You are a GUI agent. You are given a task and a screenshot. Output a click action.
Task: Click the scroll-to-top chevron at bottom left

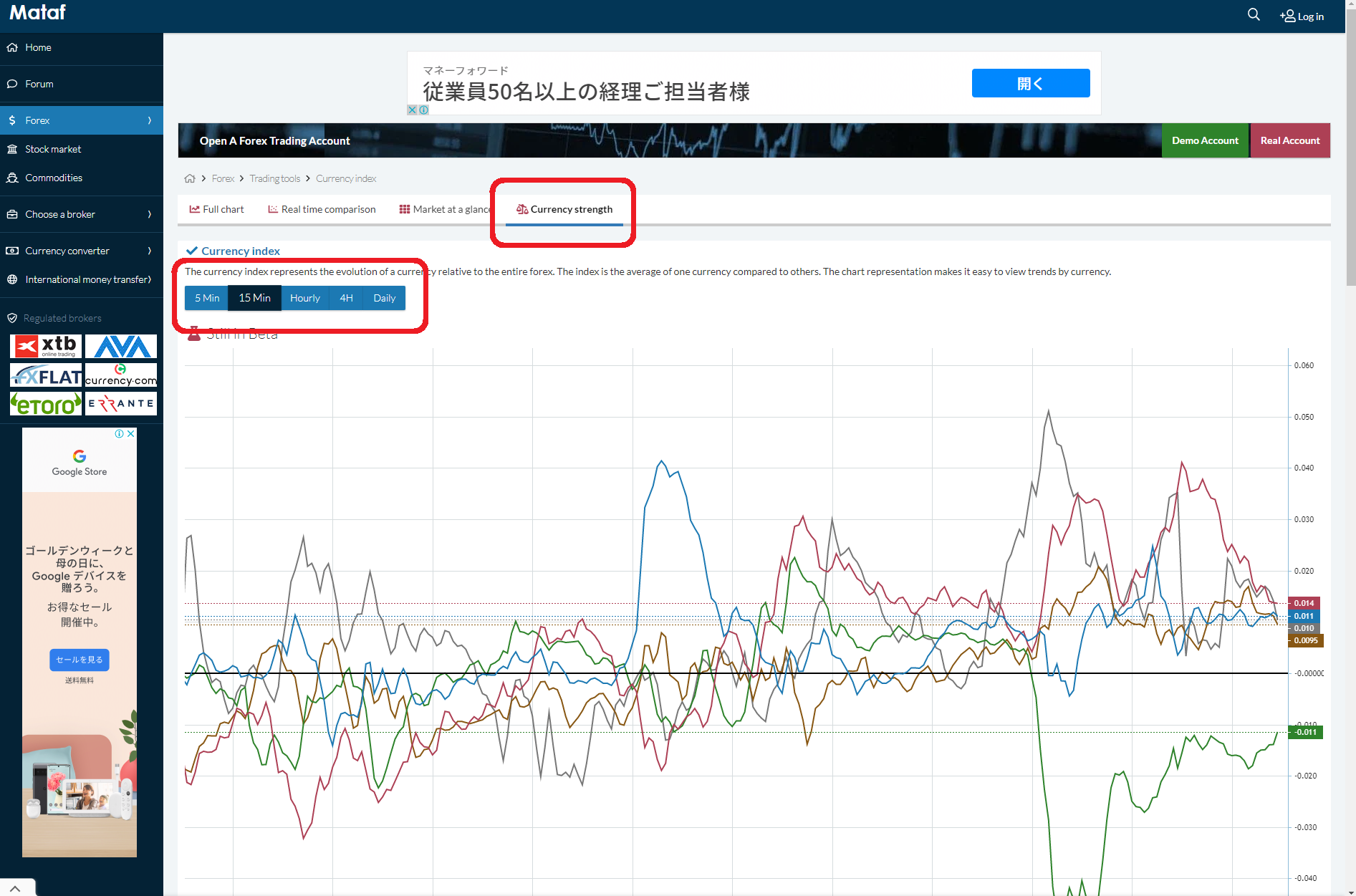tap(15, 888)
